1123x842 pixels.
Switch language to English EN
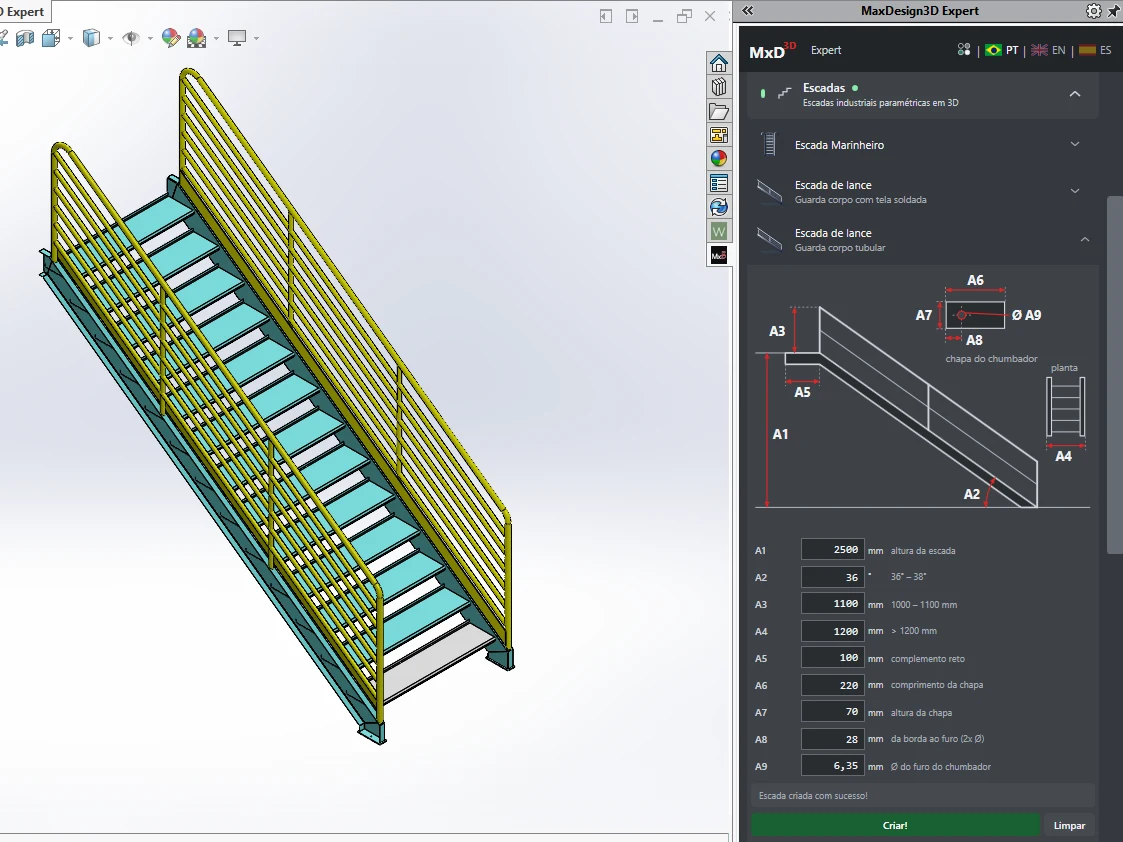[1048, 50]
